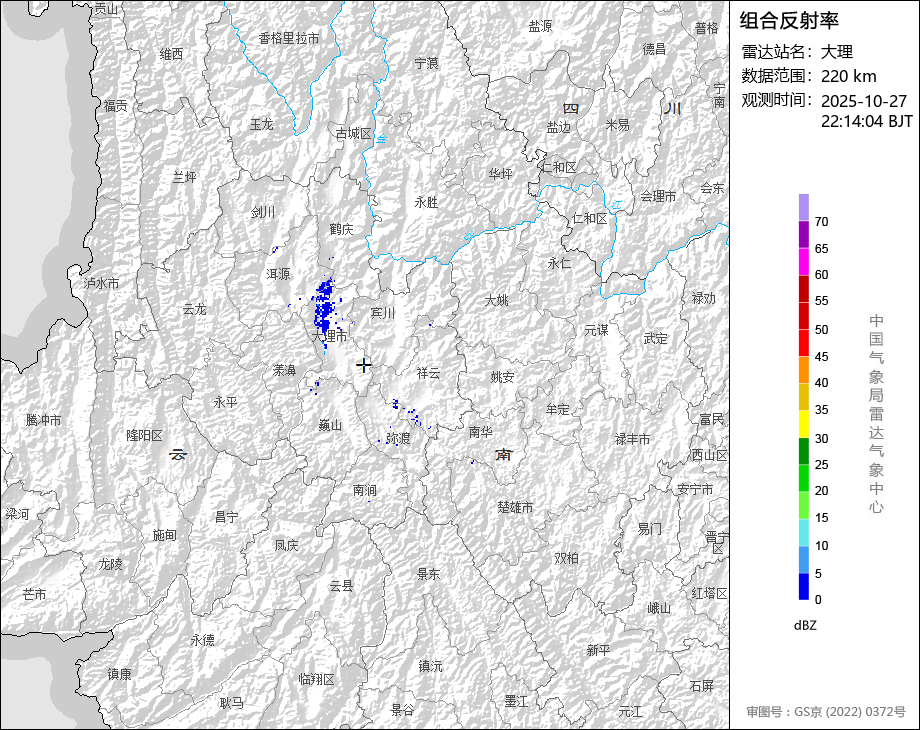Click the 永胜 map label
This screenshot has width=920, height=730.
[x=426, y=202]
